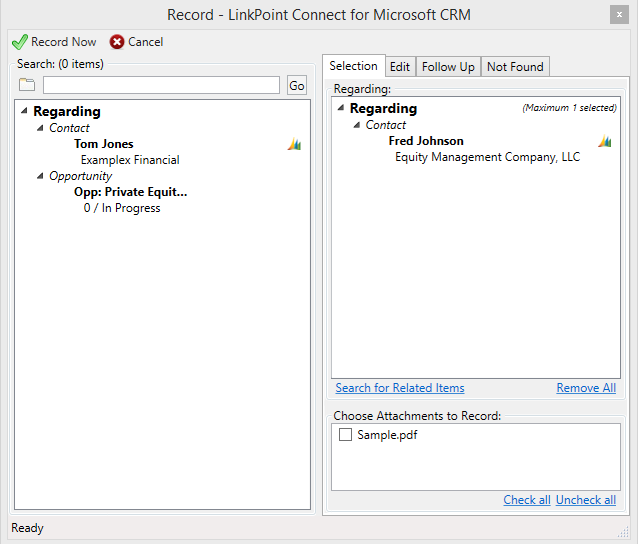Follow the Search for Related Items link
Image resolution: width=638 pixels, height=544 pixels.
click(x=400, y=388)
